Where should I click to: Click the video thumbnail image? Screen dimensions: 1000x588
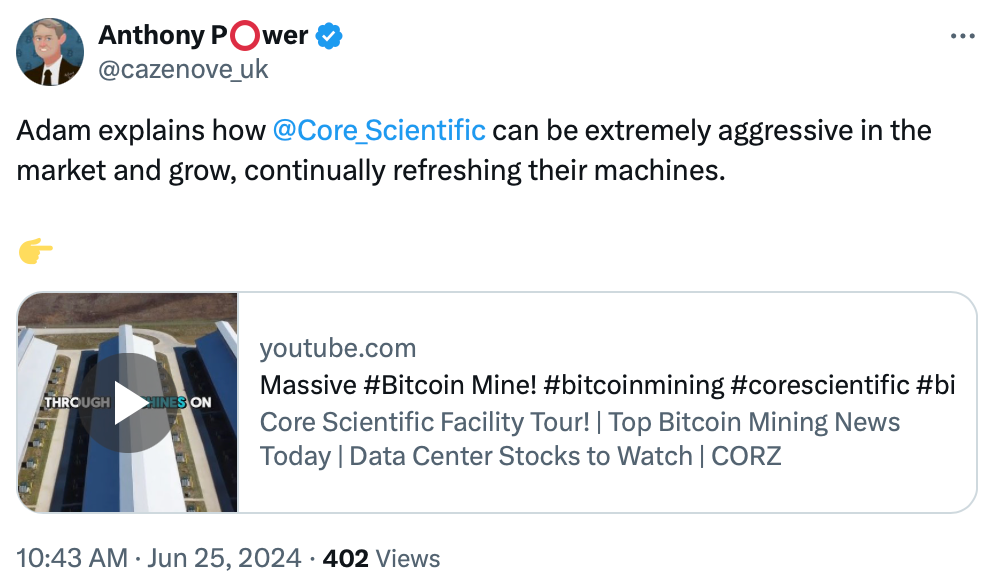tap(128, 402)
